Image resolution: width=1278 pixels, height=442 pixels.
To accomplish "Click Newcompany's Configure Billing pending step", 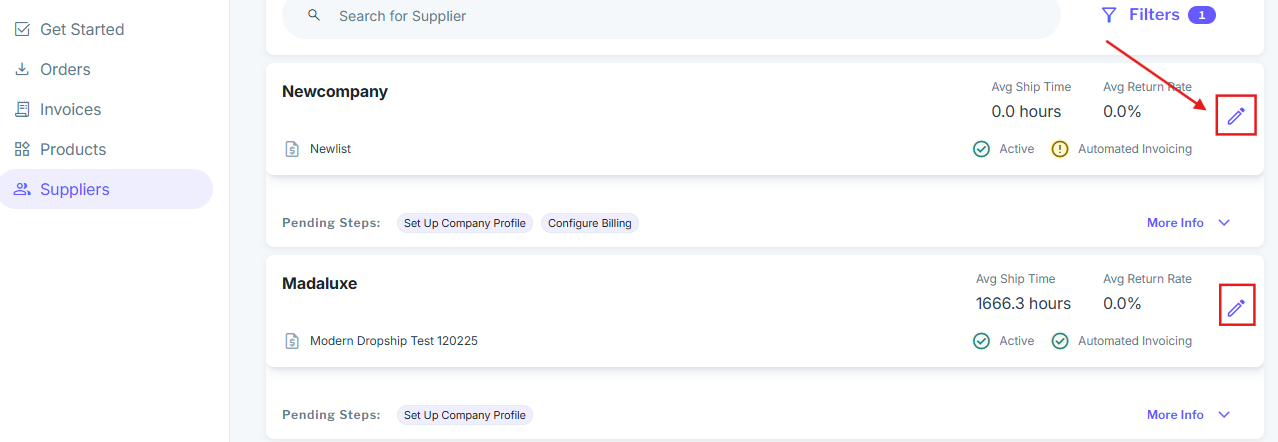I will tap(590, 223).
